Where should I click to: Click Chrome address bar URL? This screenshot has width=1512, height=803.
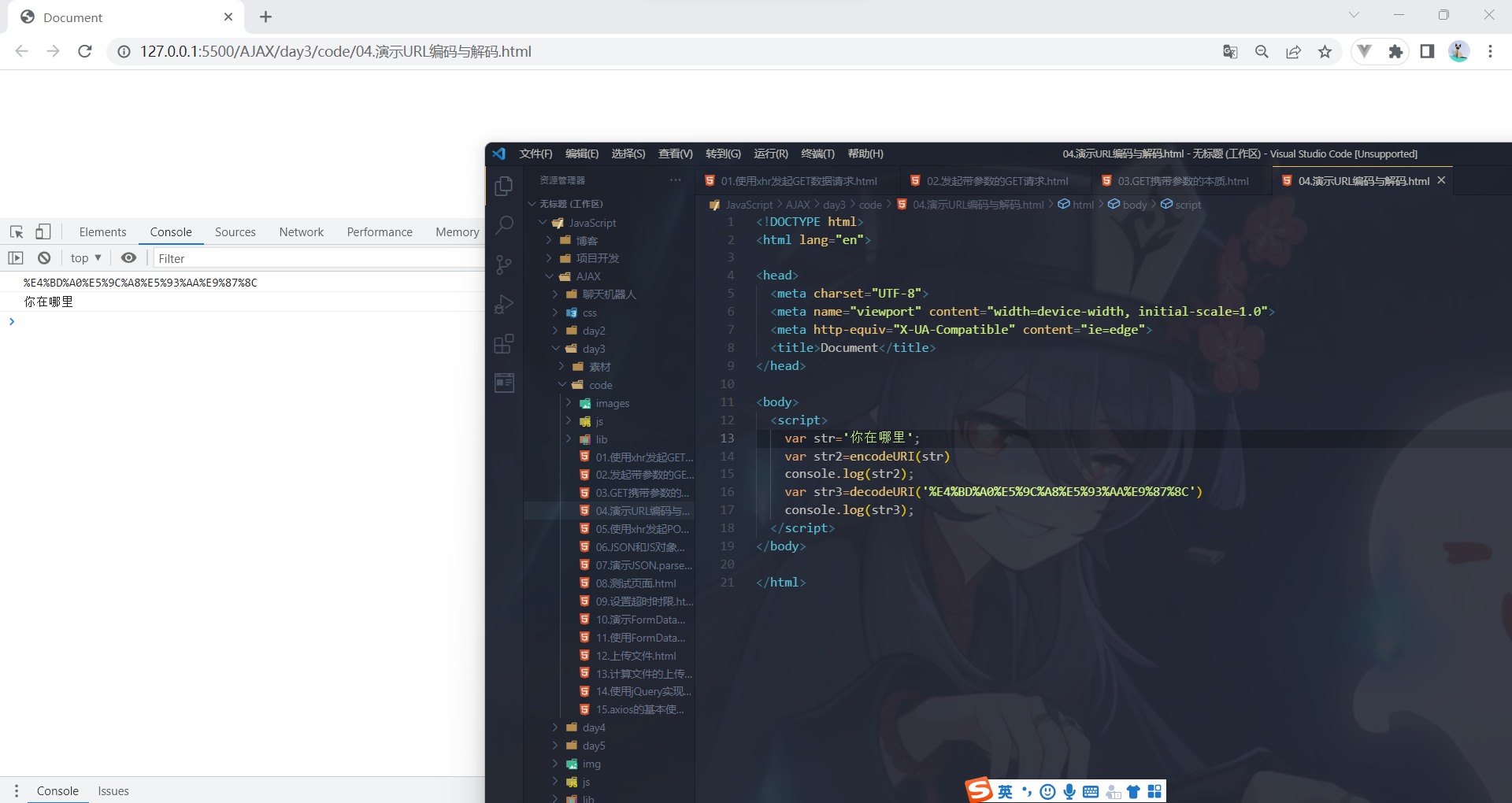335,51
